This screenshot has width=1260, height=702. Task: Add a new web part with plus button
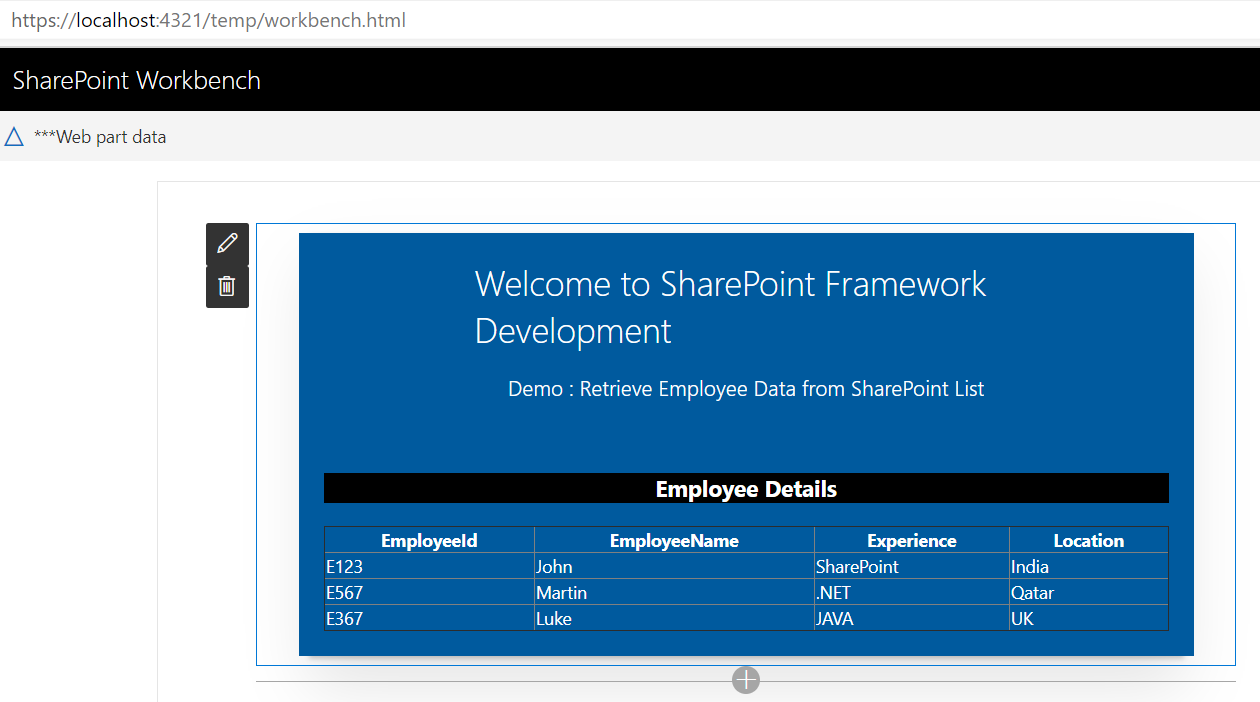(x=746, y=680)
